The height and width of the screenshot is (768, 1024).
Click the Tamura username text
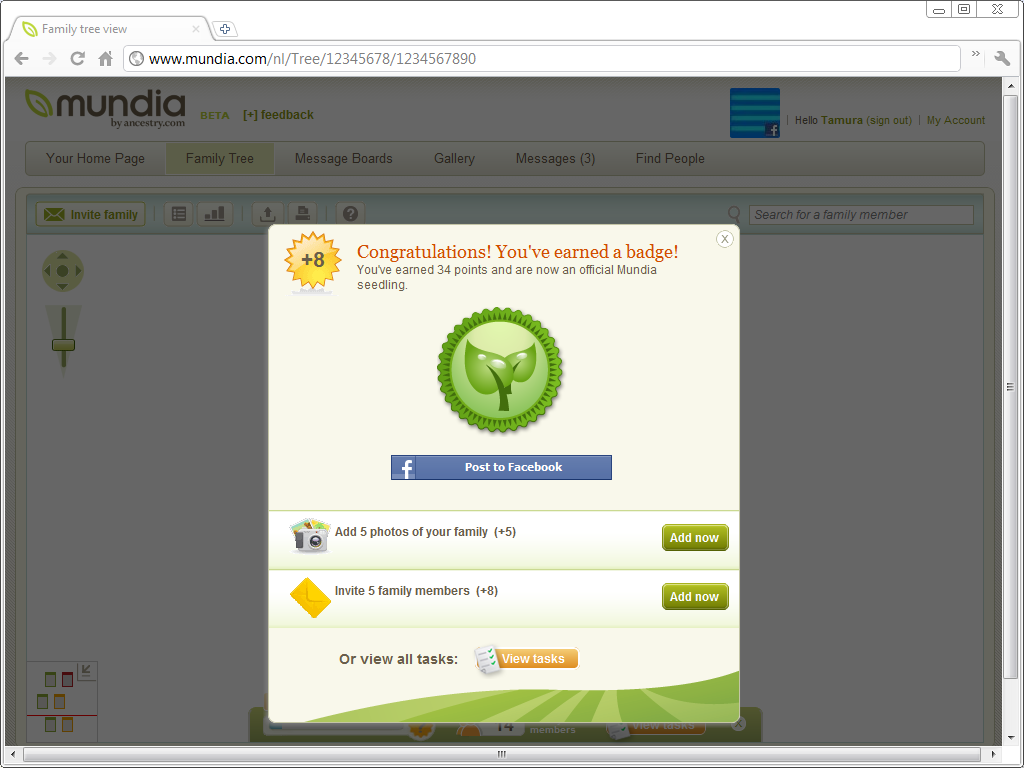(842, 120)
